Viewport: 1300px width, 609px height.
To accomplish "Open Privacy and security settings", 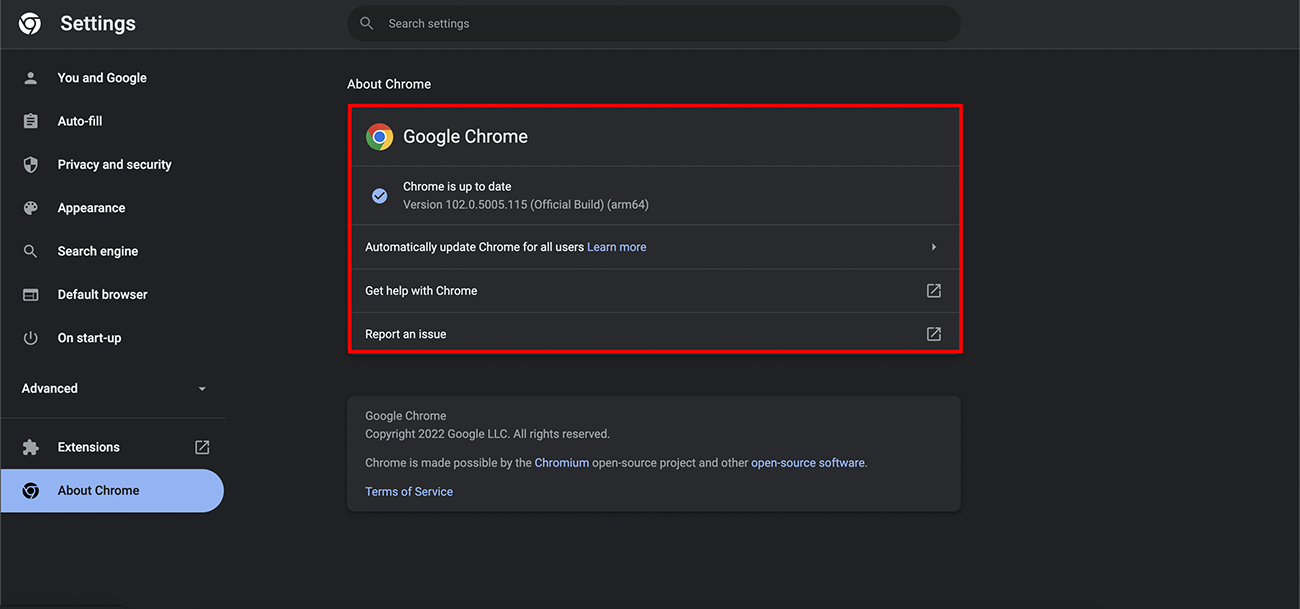I will (x=113, y=165).
